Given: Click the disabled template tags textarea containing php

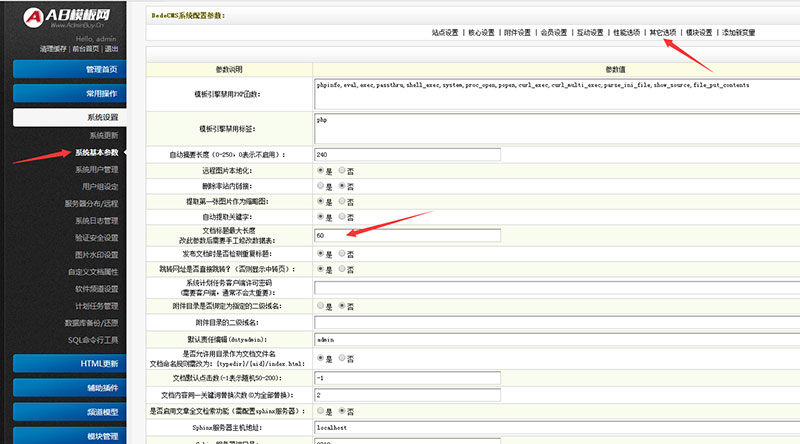Looking at the screenshot, I should pyautogui.click(x=557, y=129).
